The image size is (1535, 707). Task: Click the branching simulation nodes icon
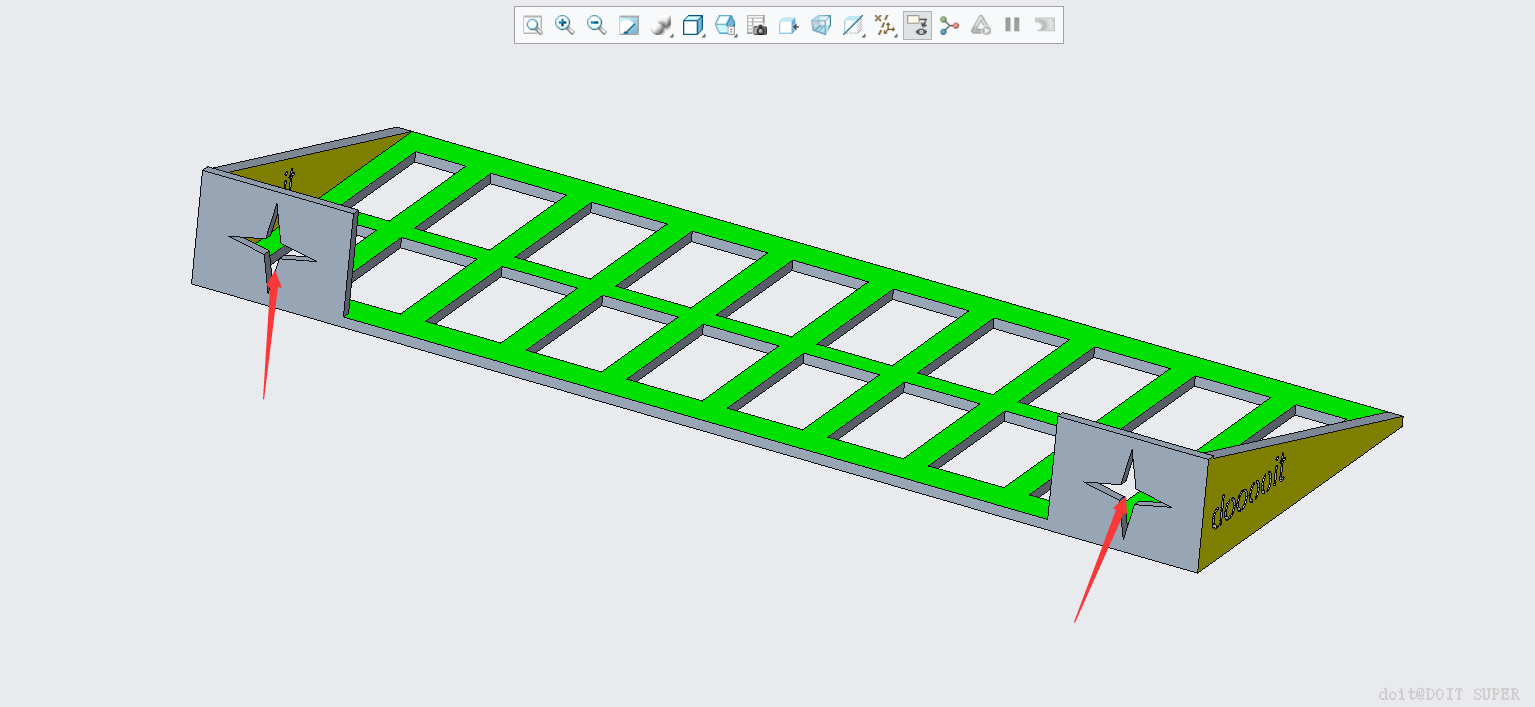coord(949,25)
